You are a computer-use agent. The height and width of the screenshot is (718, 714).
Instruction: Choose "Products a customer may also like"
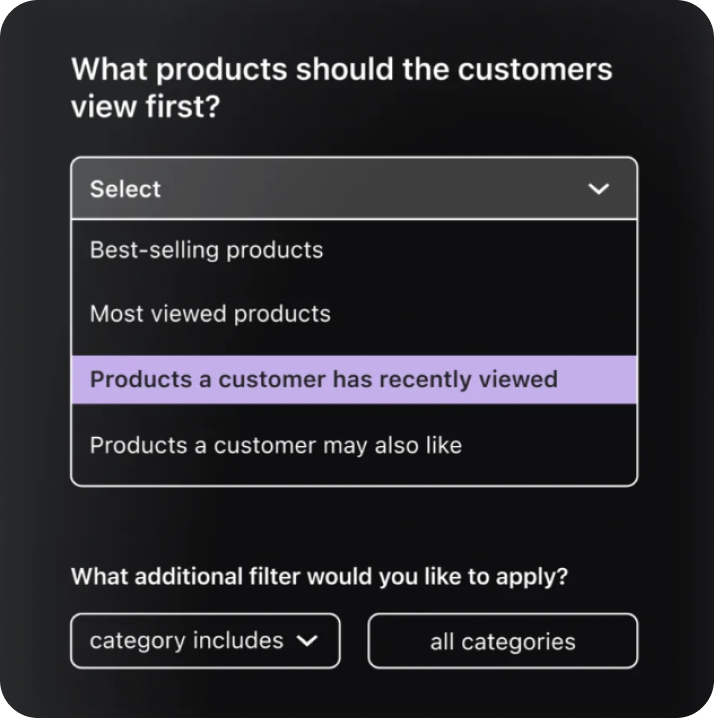tap(276, 445)
